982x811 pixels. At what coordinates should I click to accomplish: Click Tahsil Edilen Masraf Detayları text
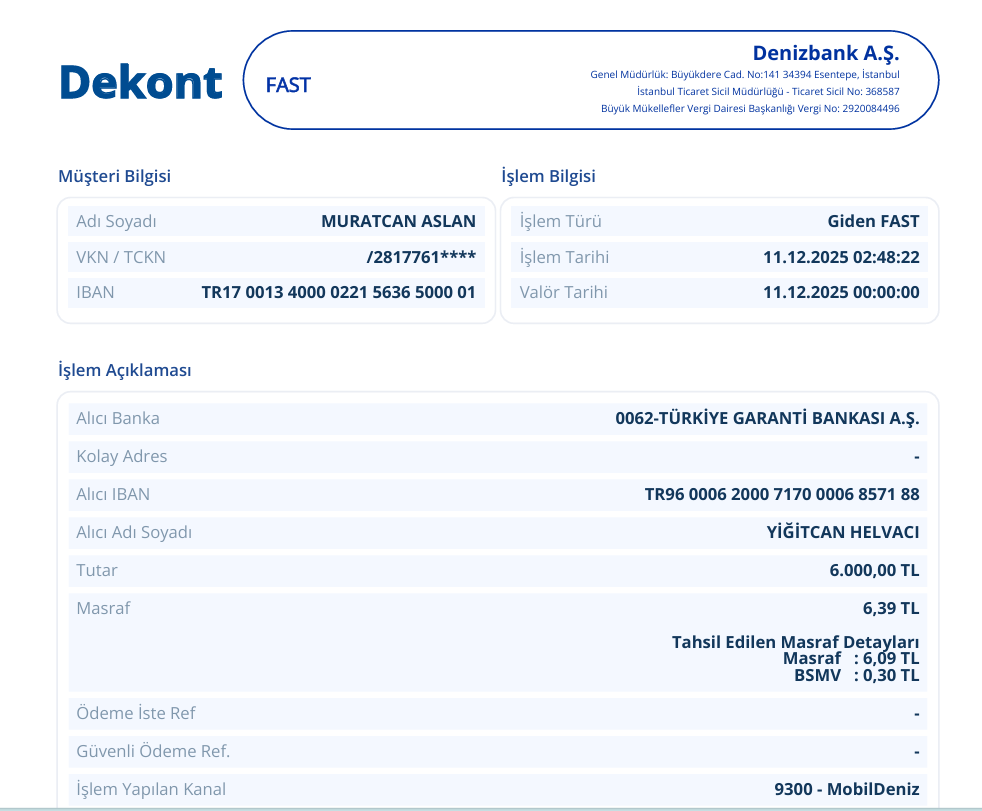pos(795,643)
